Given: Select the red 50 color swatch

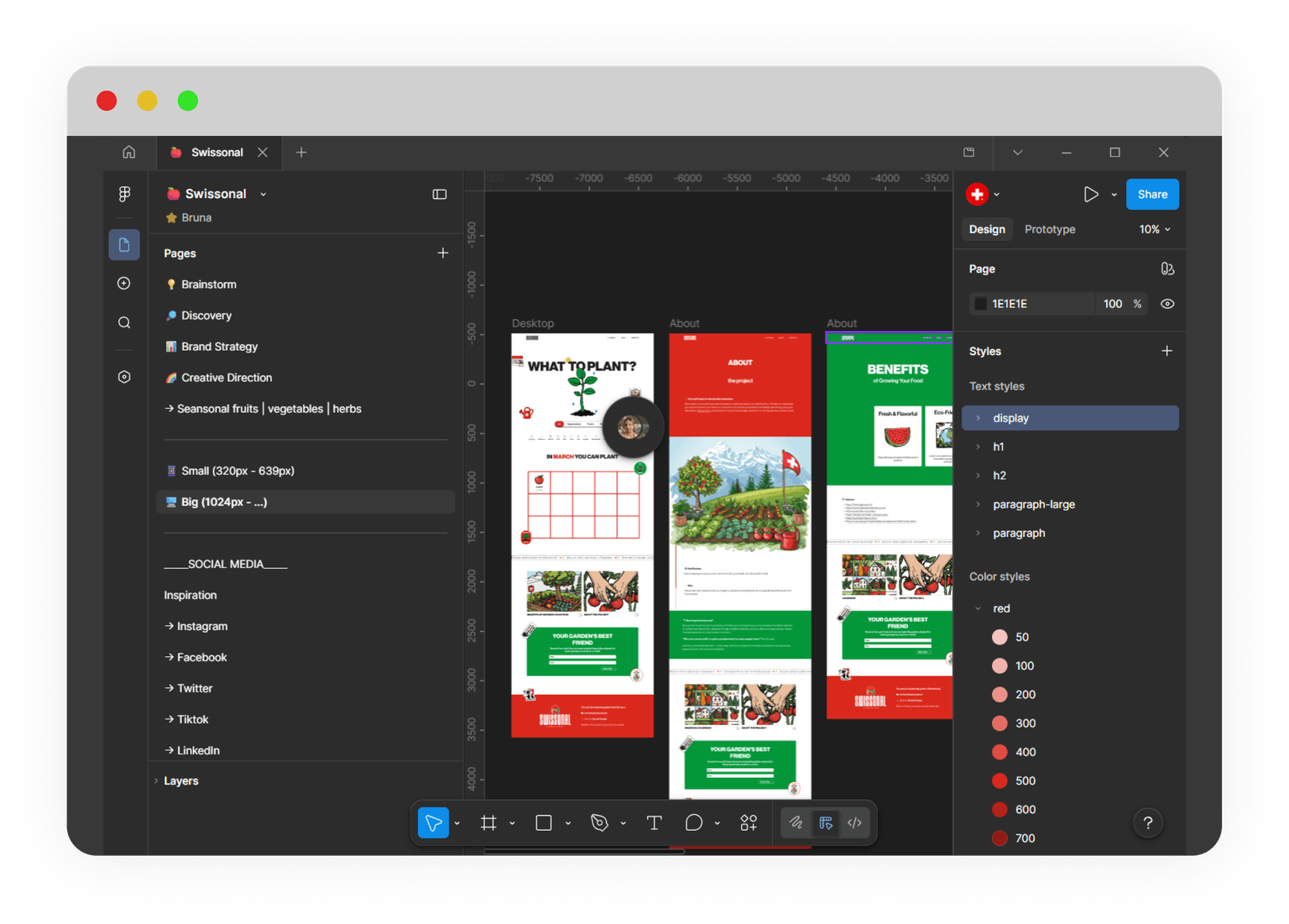Looking at the screenshot, I should tap(999, 637).
